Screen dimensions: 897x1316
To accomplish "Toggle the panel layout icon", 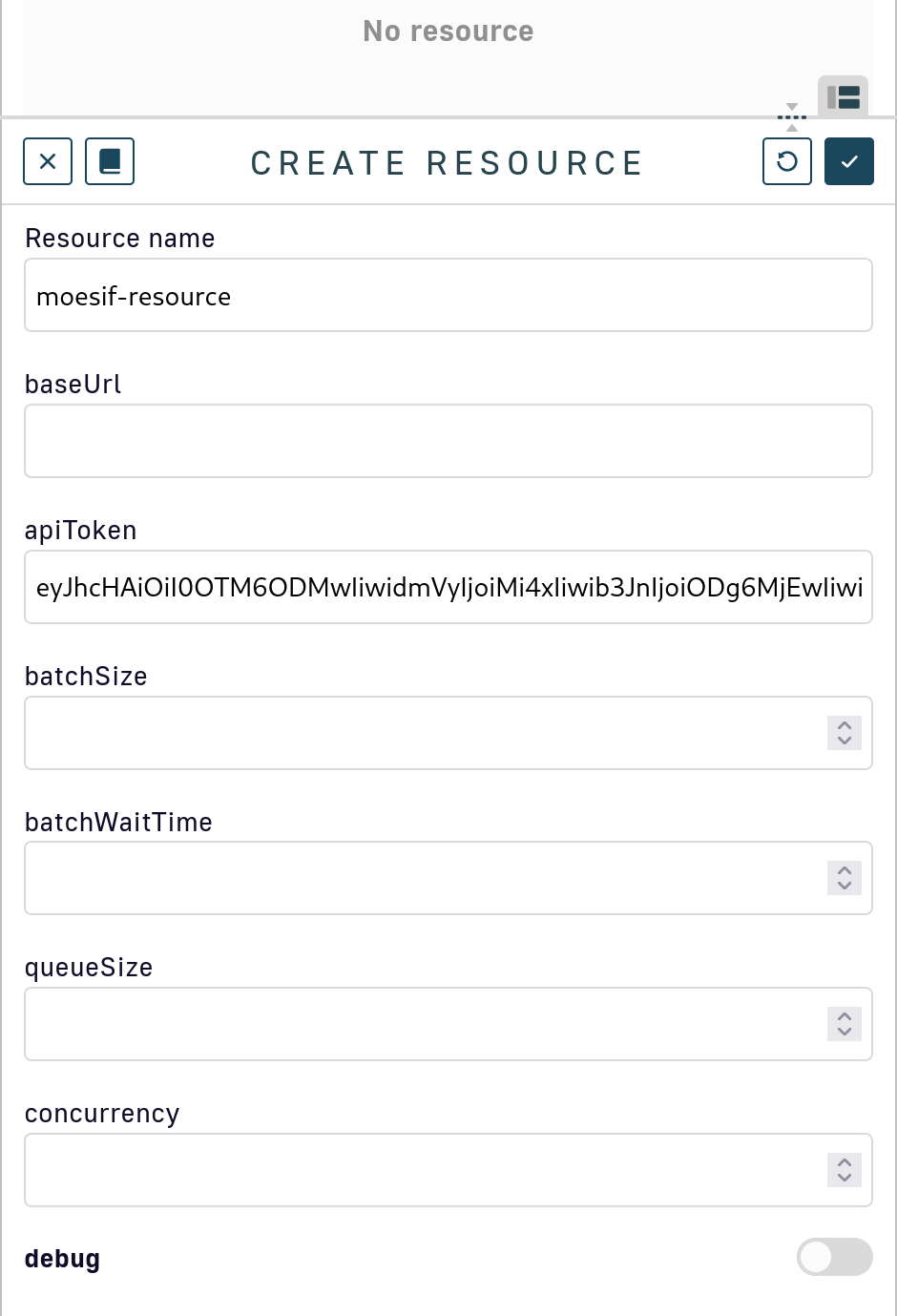I will click(x=844, y=96).
